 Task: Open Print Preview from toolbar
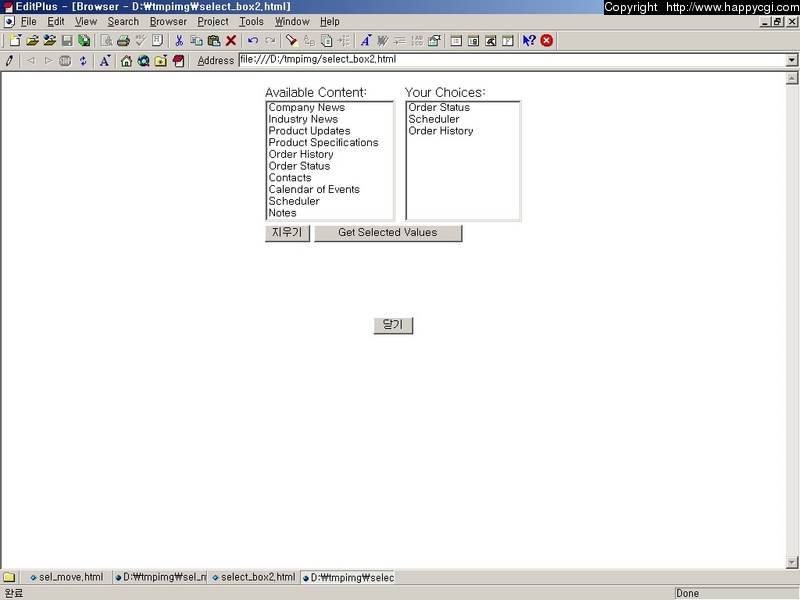point(106,40)
